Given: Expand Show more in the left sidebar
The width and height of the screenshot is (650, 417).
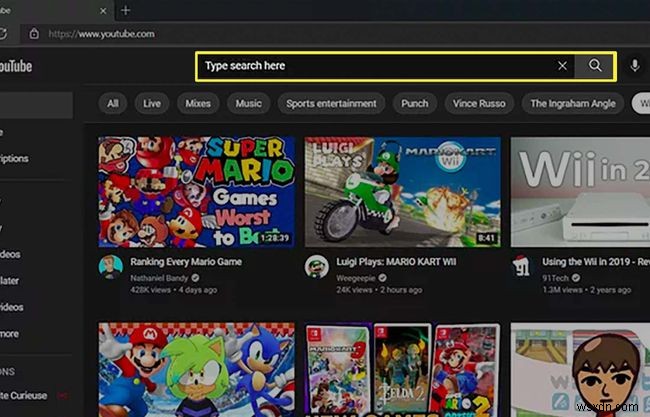Looking at the screenshot, I should point(9,334).
